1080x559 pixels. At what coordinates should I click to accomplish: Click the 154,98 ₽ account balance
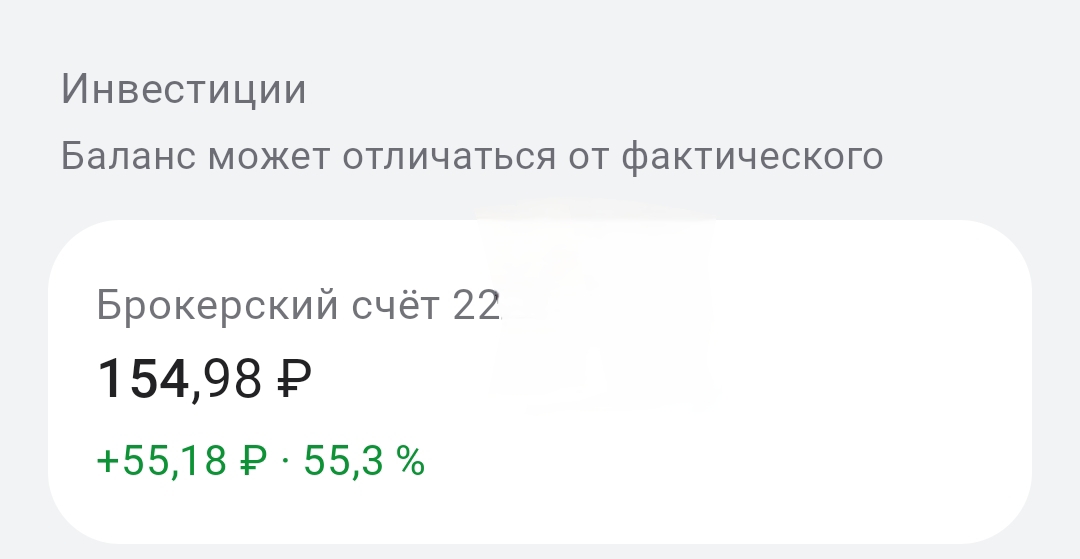click(x=205, y=381)
